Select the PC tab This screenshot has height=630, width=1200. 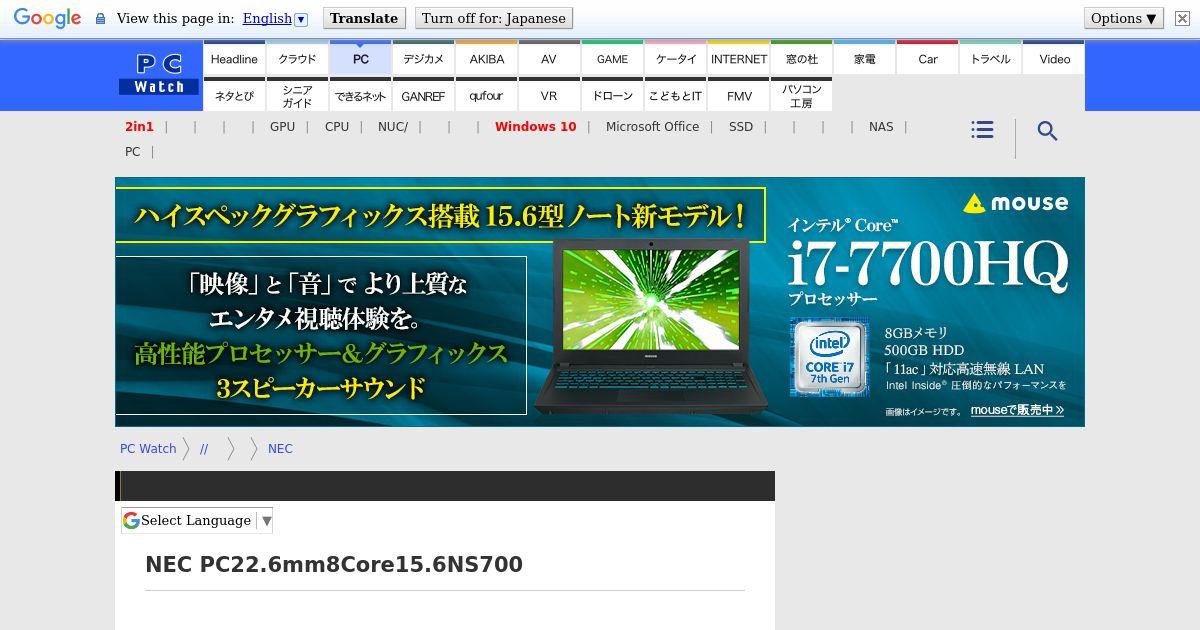click(360, 59)
